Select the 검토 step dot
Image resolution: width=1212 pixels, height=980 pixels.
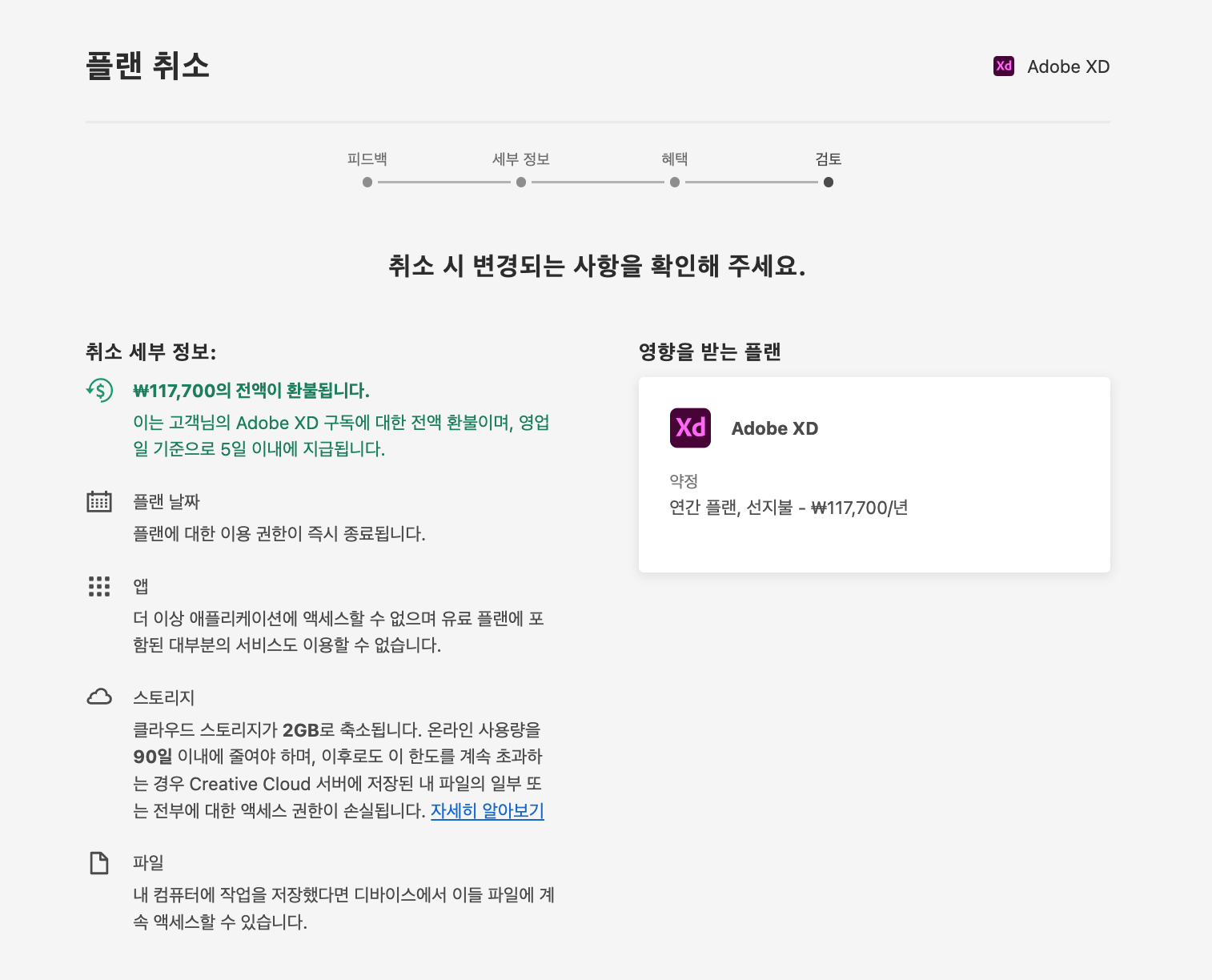[829, 182]
